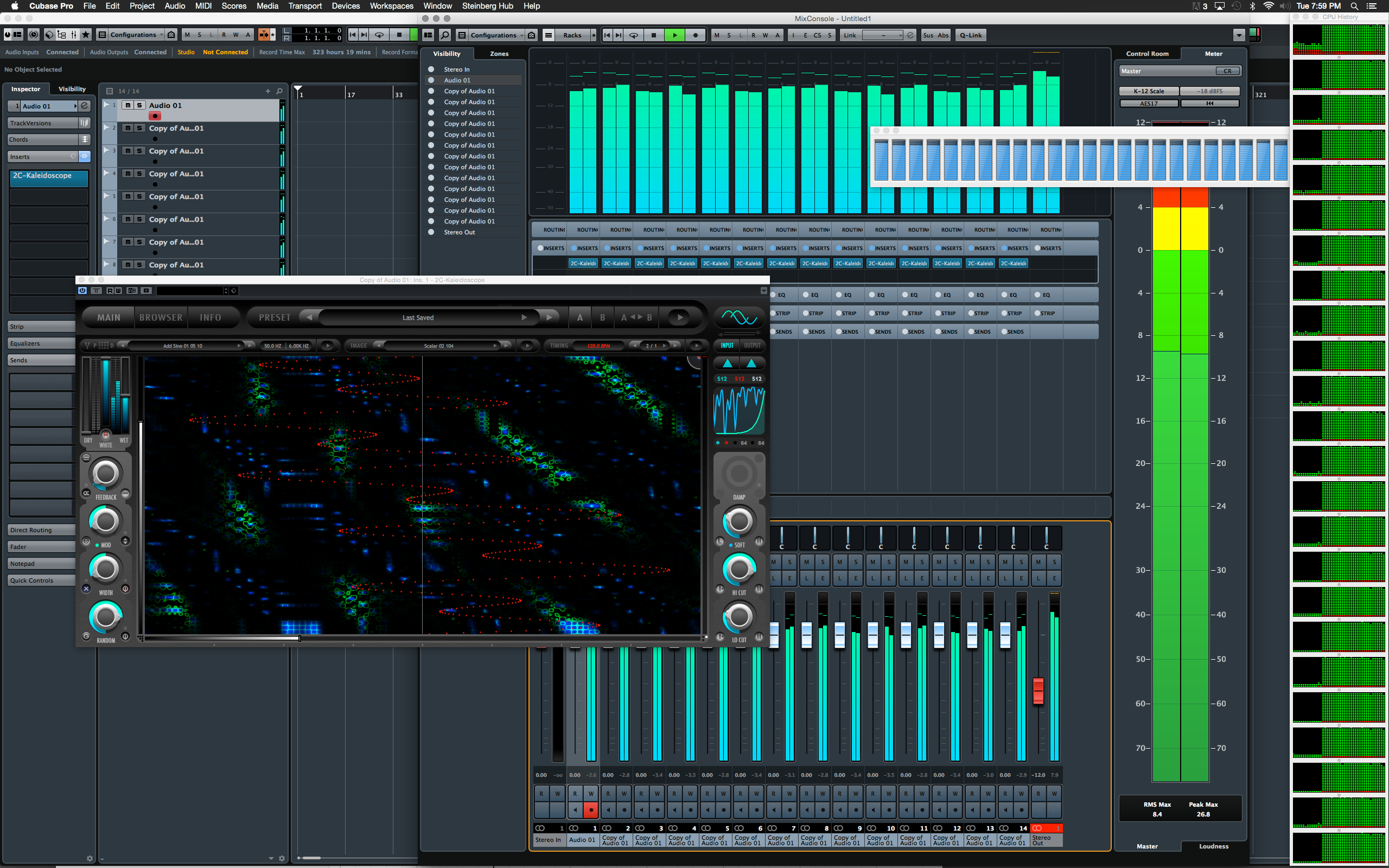Viewport: 1389px width, 868px height.
Task: Open the Workspaces menu
Action: [391, 6]
